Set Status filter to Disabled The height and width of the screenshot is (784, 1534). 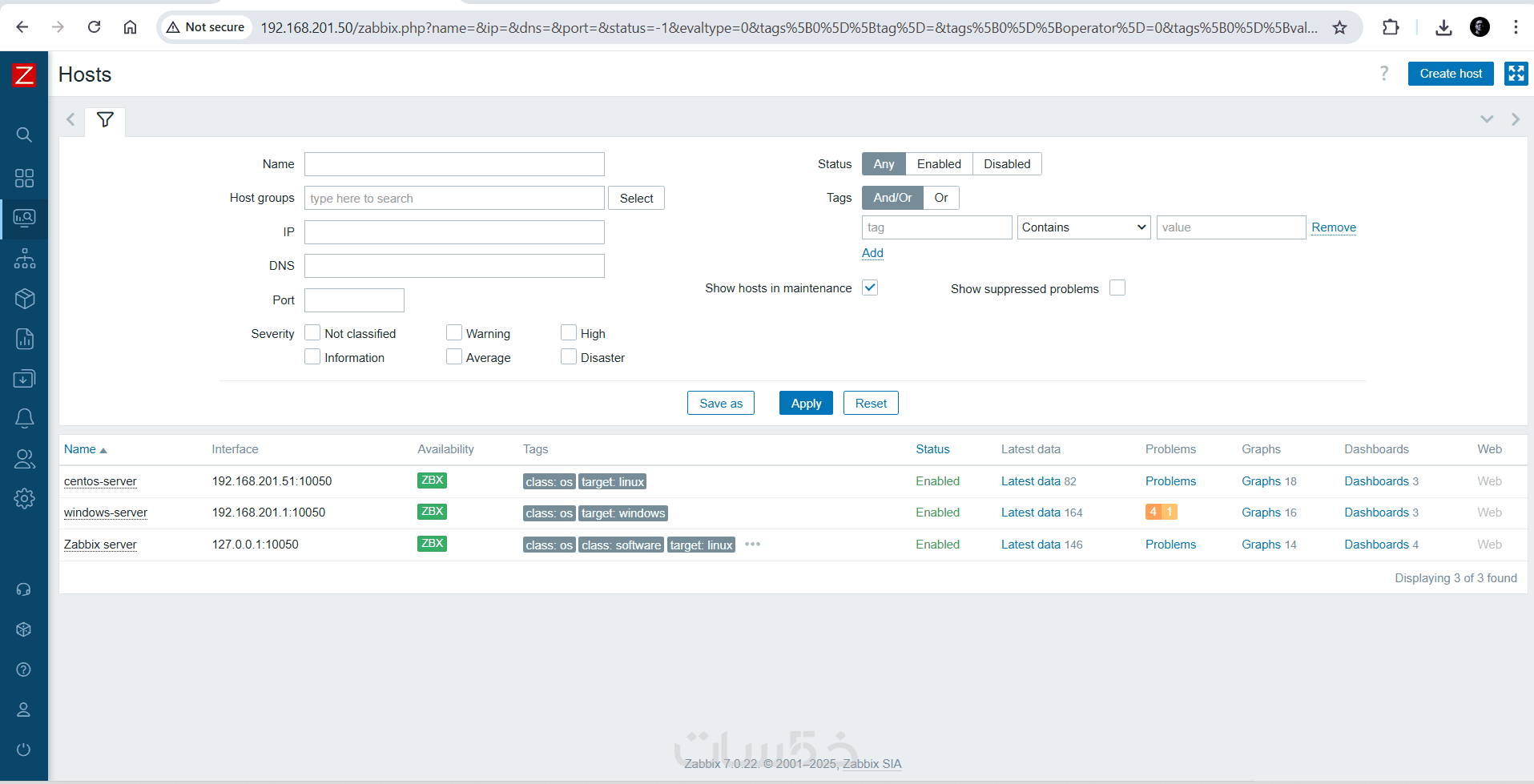tap(1007, 164)
